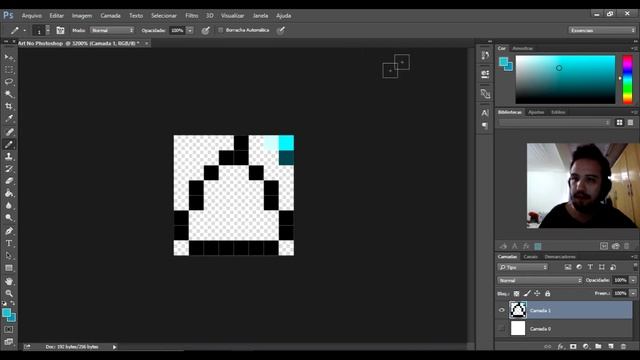Select the Rectangular Marquee tool
Screen dimensions: 640x360
[9, 70]
